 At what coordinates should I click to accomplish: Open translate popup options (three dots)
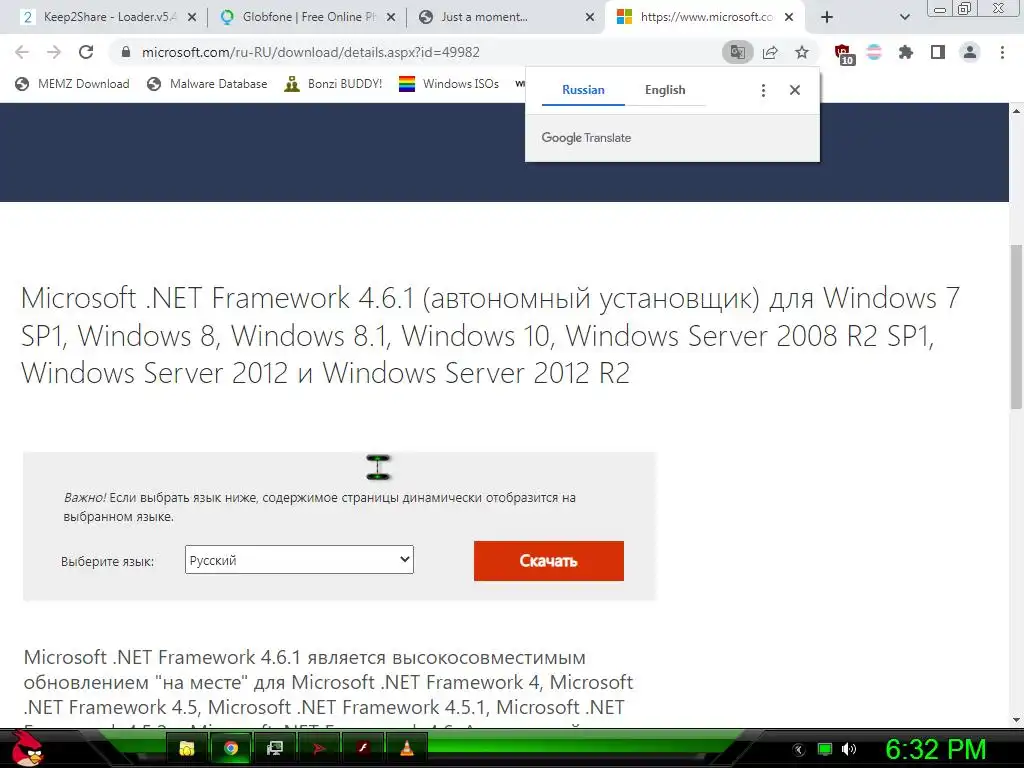763,90
